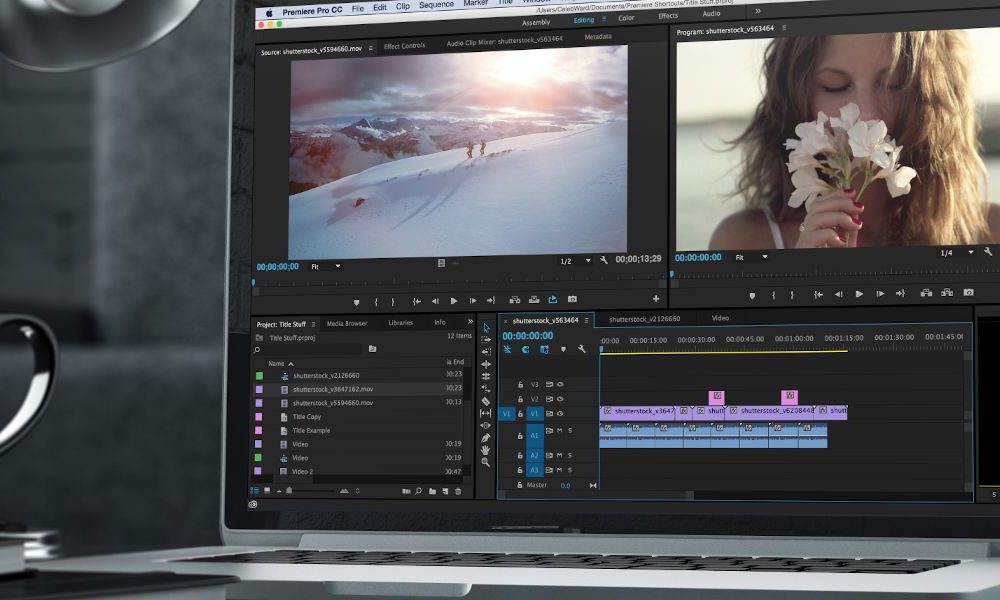Image resolution: width=1000 pixels, height=600 pixels.
Task: Open timeline shutterstock_v563464 panel menu
Action: point(587,320)
